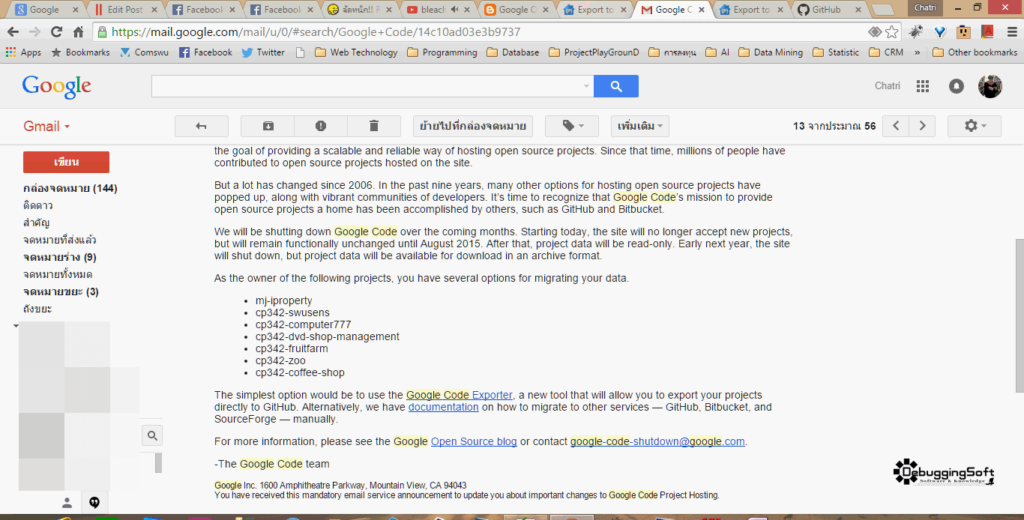The image size is (1024, 520).
Task: Show more bookmarks with the chevron
Action: (x=917, y=52)
